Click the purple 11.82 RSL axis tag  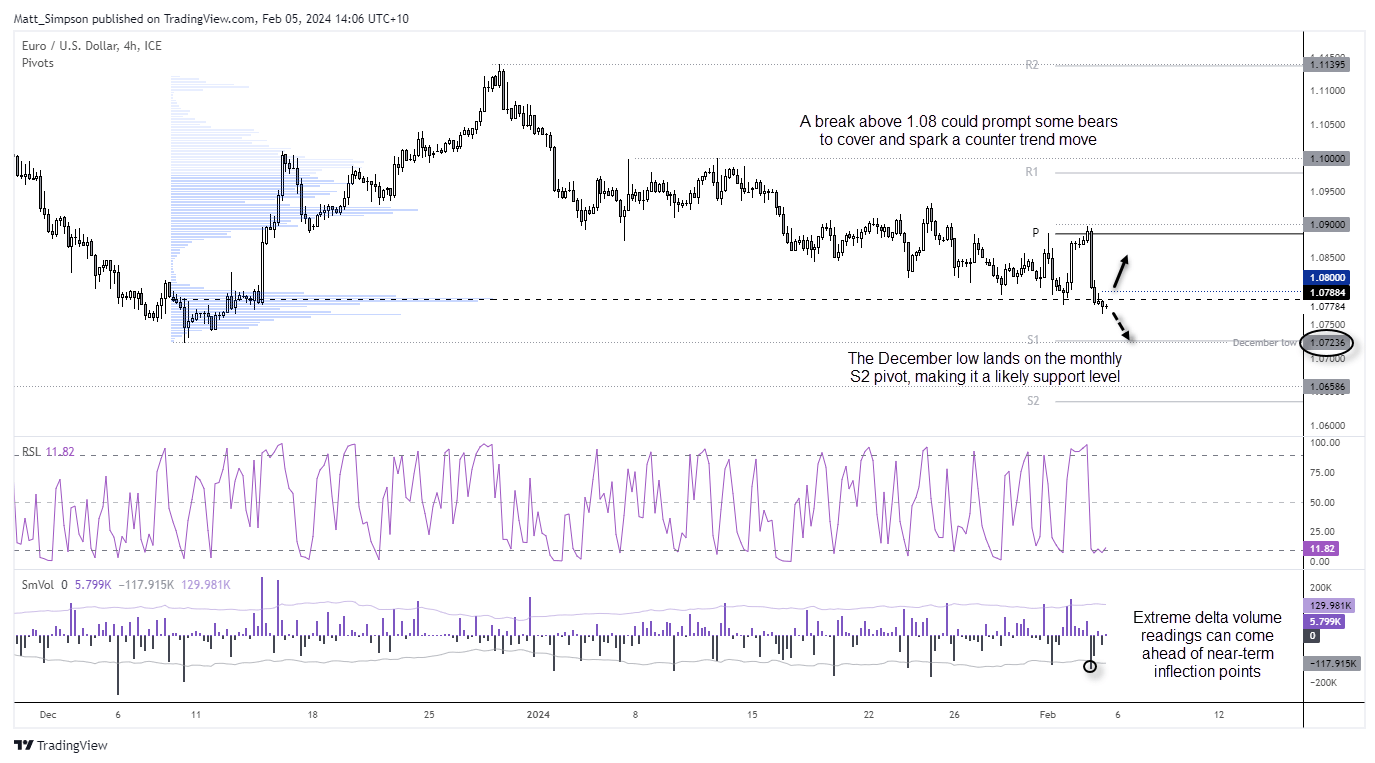1322,549
